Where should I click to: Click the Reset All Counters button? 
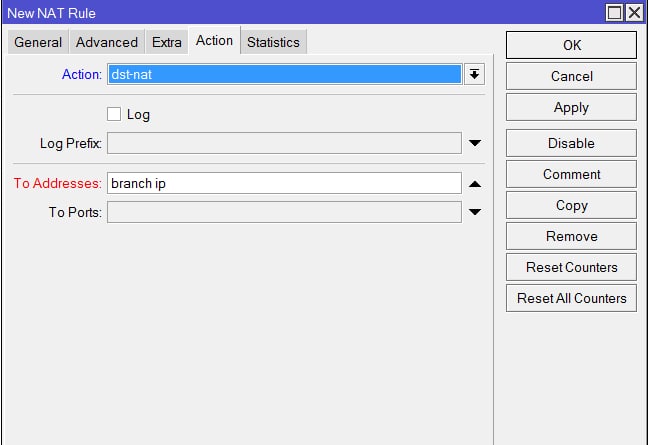click(572, 298)
